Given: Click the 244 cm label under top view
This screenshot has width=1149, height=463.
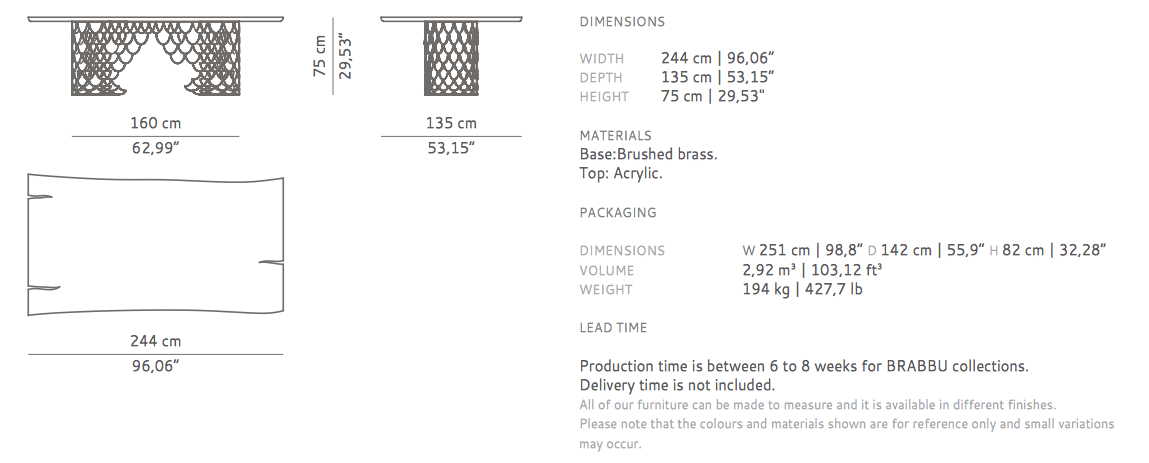Looking at the screenshot, I should pos(155,341).
